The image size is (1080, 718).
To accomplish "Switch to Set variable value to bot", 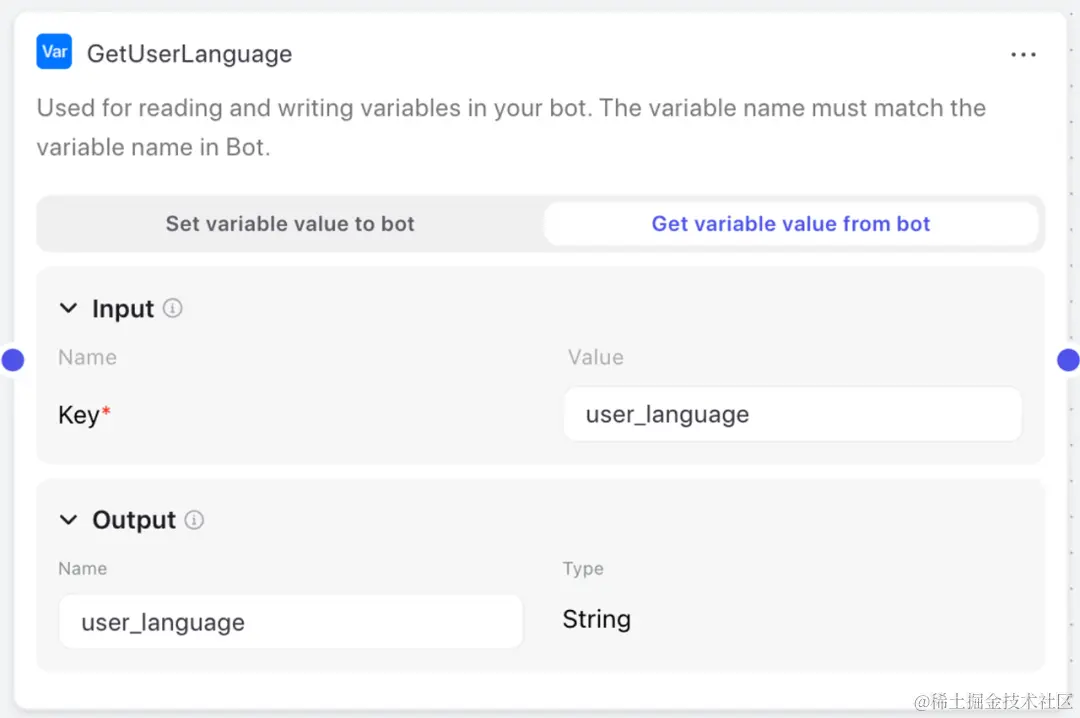I will click(290, 224).
